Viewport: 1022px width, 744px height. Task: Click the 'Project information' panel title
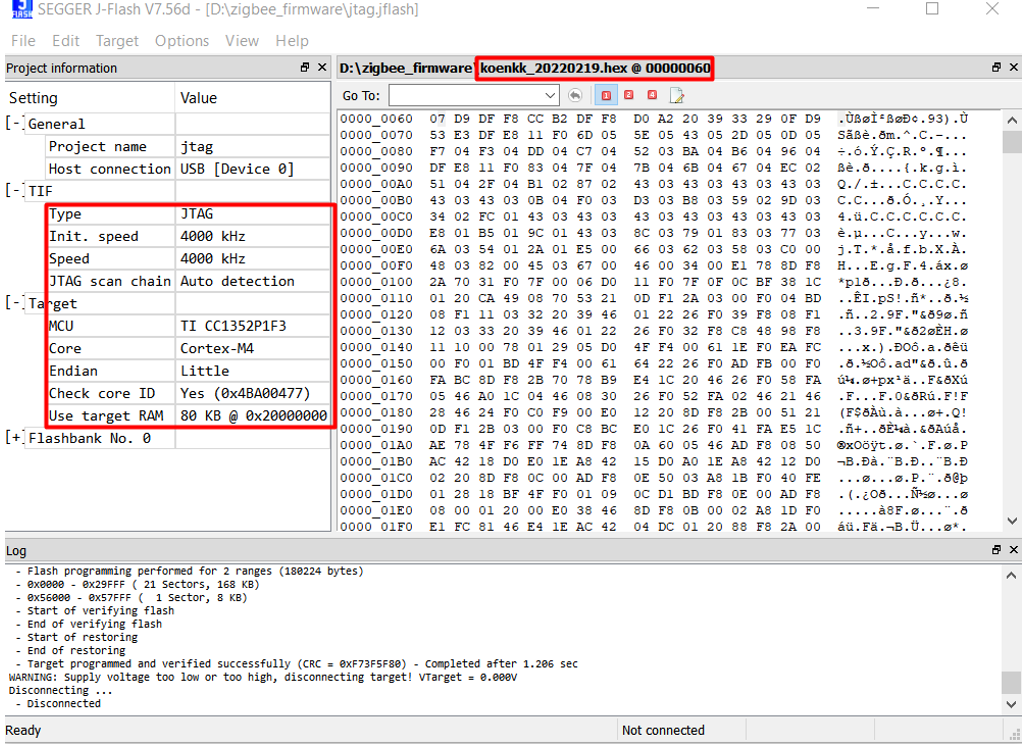[x=61, y=68]
